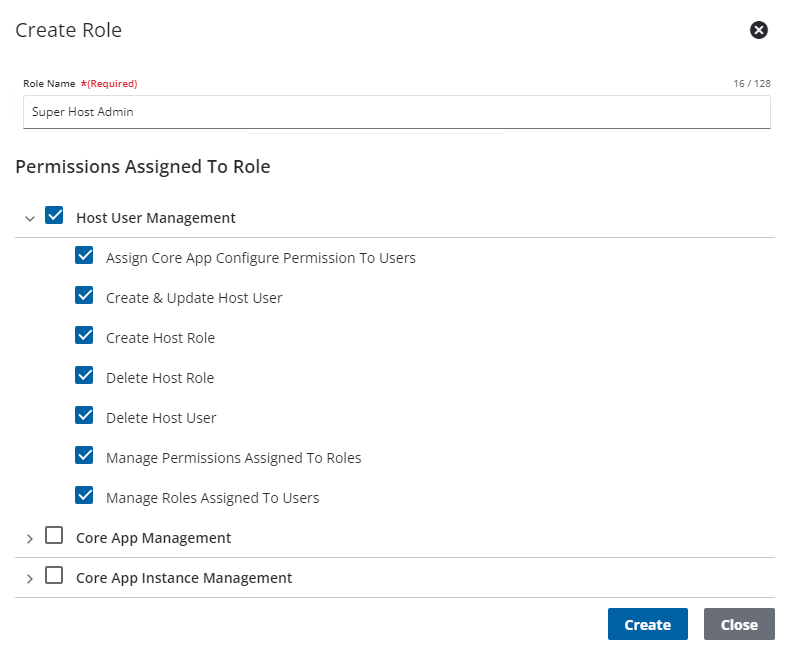Disable the Create Host Role permission
The width and height of the screenshot is (792, 660).
[84, 336]
